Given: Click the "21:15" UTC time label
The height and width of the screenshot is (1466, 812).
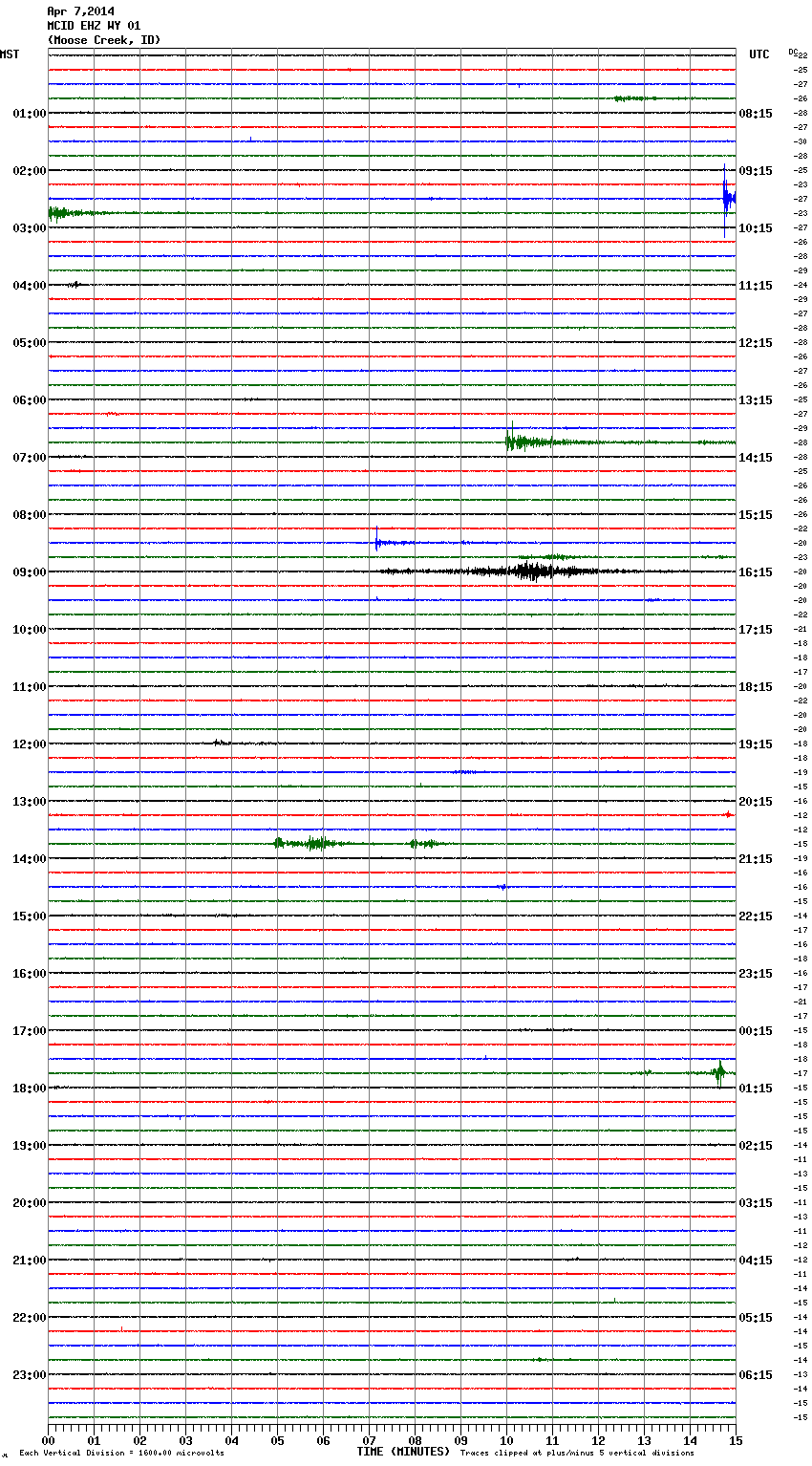Looking at the screenshot, I should point(756,859).
